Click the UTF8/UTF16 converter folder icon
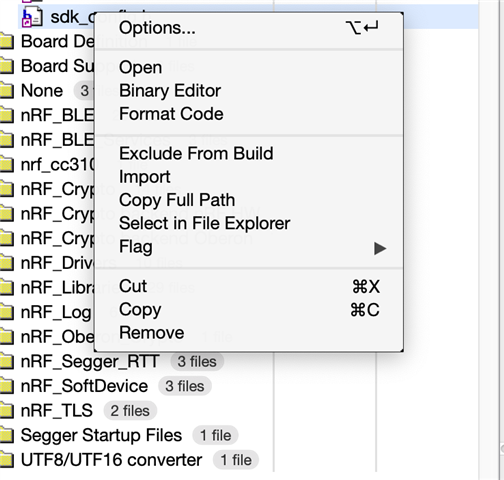 7,461
